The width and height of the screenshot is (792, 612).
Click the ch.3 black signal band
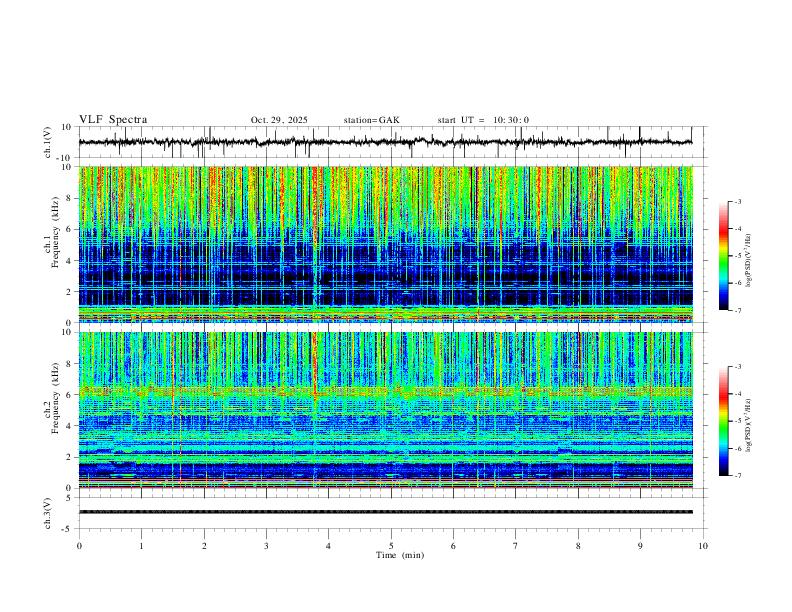pos(385,512)
